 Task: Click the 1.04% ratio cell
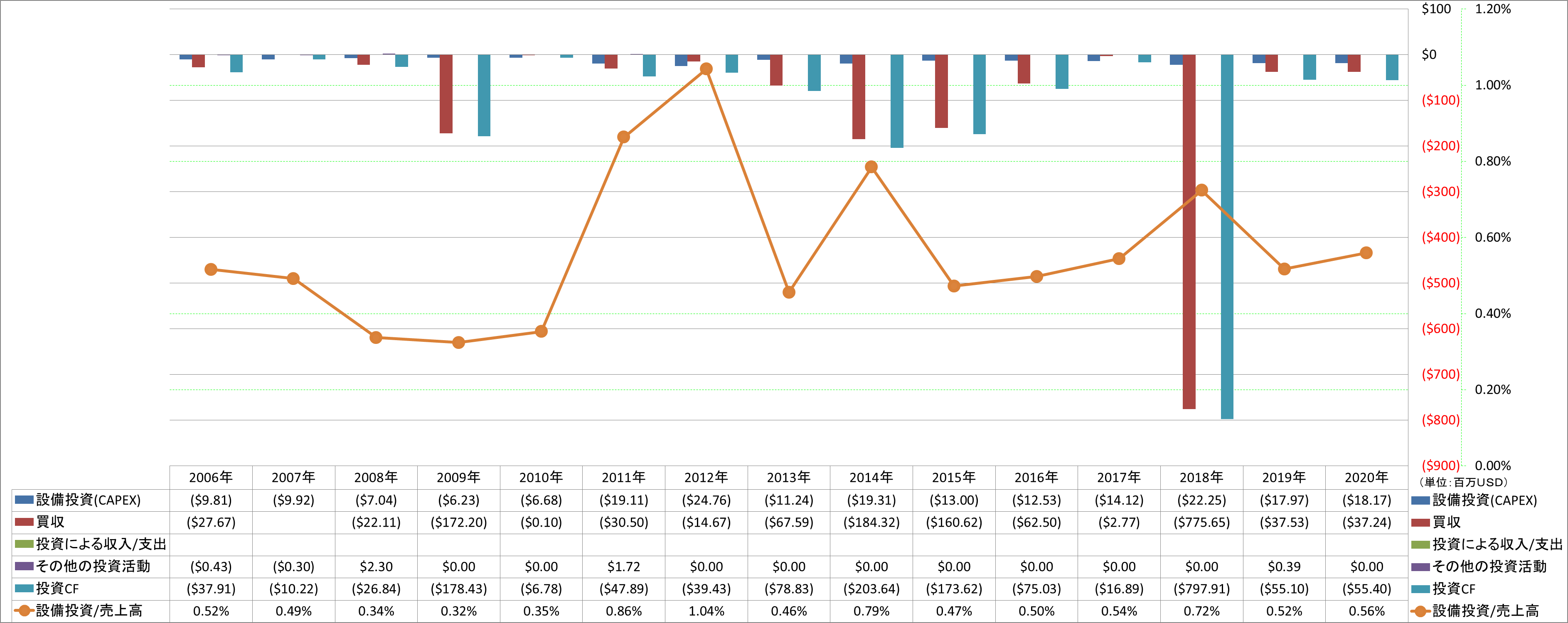click(706, 611)
